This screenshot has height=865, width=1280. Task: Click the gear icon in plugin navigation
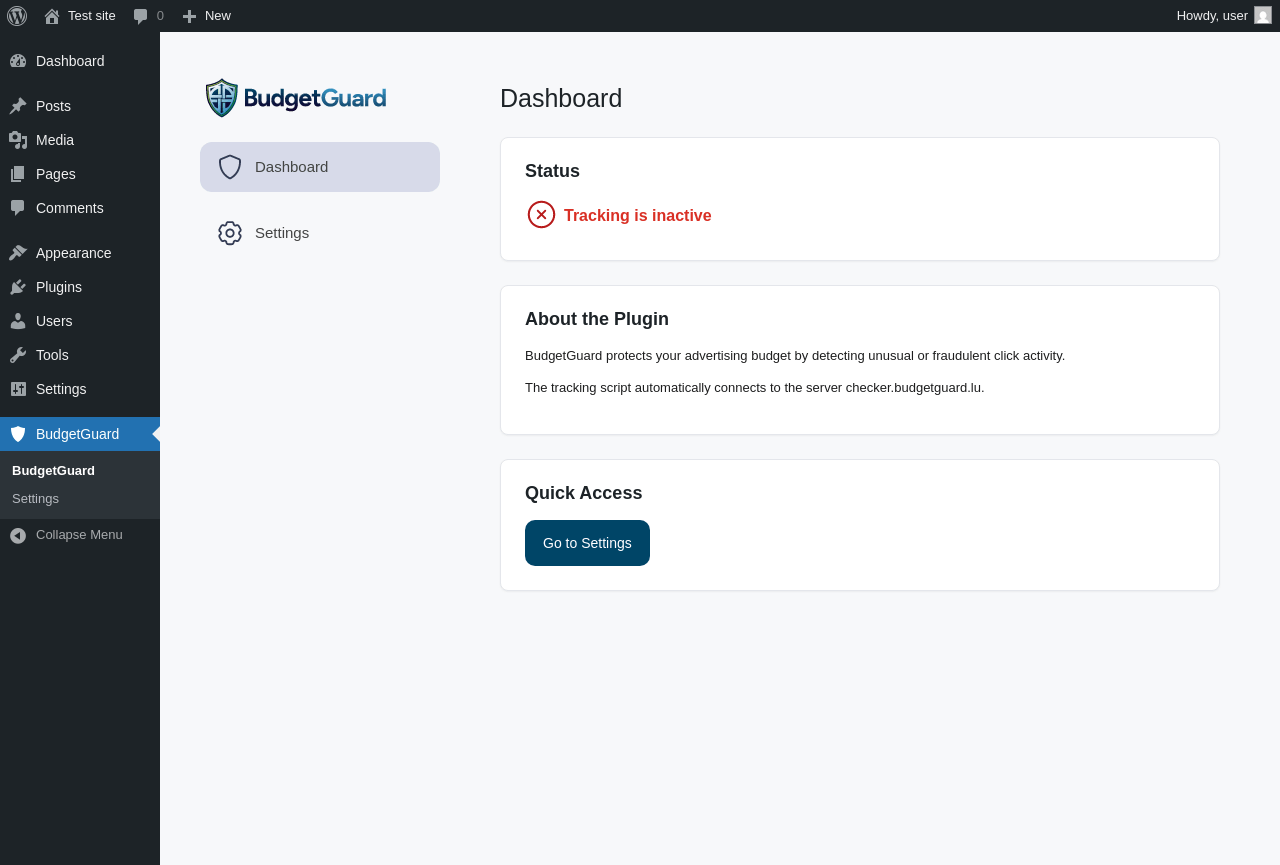pos(230,233)
